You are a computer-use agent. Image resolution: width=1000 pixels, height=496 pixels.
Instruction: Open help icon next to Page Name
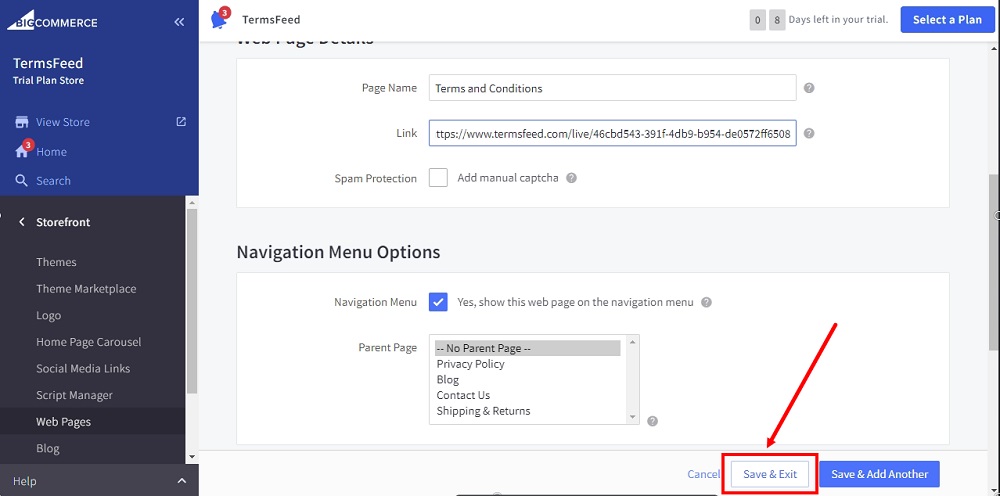coord(809,88)
